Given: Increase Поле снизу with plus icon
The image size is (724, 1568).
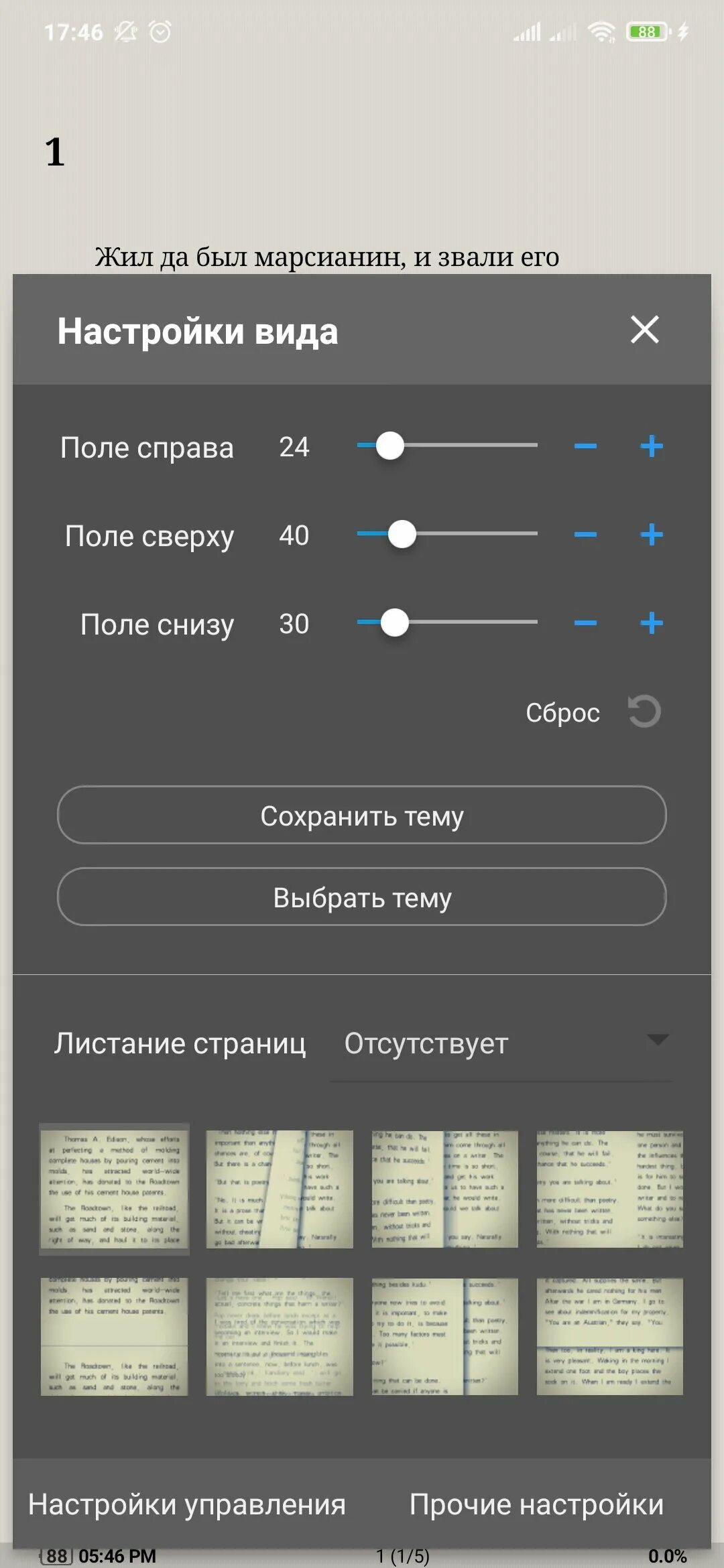Looking at the screenshot, I should coord(652,623).
